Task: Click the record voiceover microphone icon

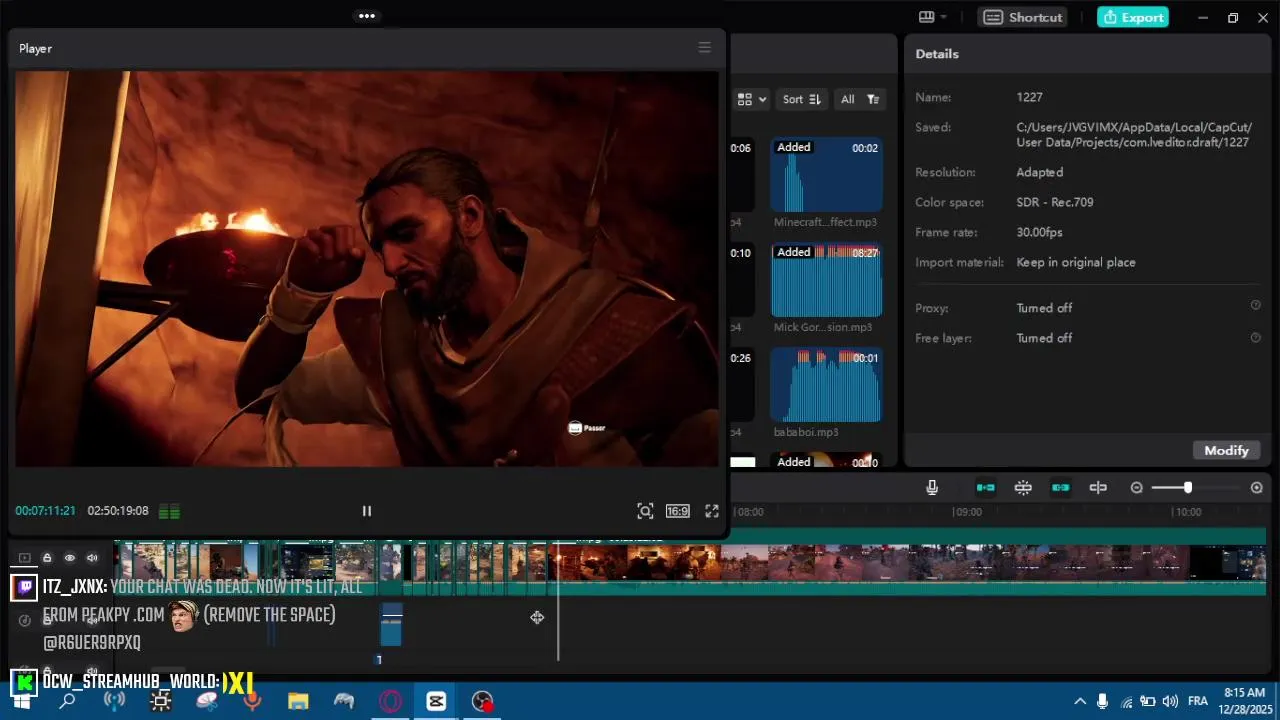Action: pos(932,487)
